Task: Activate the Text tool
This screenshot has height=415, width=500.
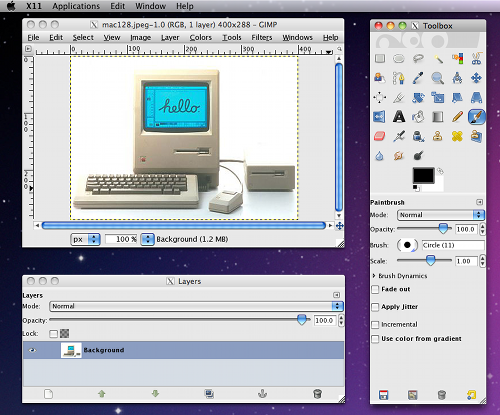Action: point(399,117)
